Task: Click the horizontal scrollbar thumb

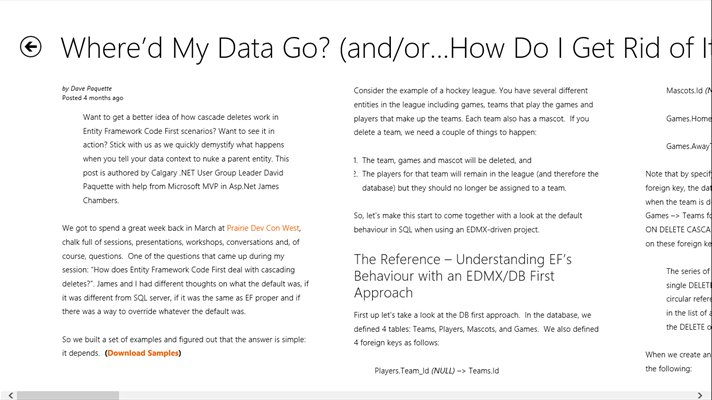Action: [x=68, y=394]
